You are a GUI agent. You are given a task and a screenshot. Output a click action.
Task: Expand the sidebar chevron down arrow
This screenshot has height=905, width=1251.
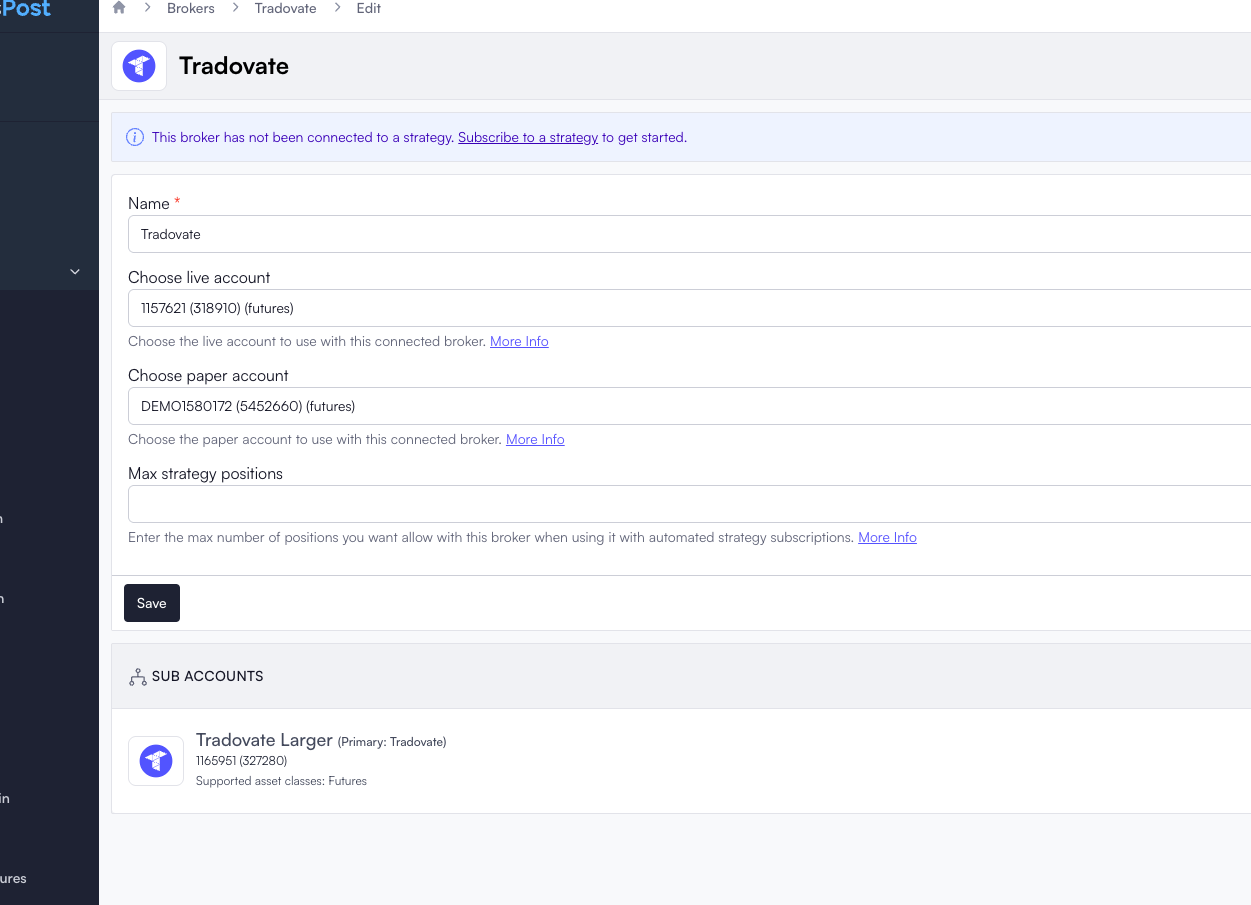[x=75, y=271]
